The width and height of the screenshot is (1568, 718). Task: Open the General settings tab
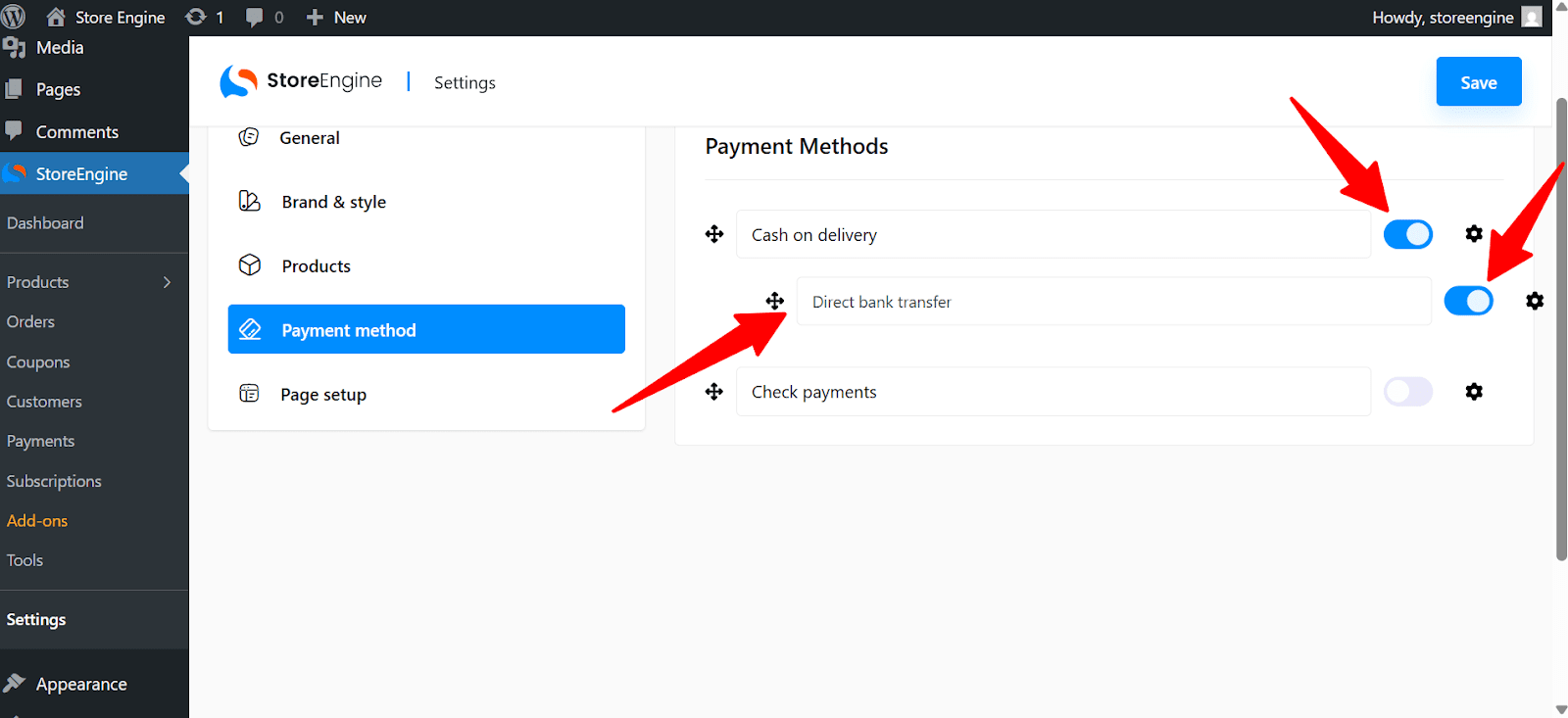426,138
